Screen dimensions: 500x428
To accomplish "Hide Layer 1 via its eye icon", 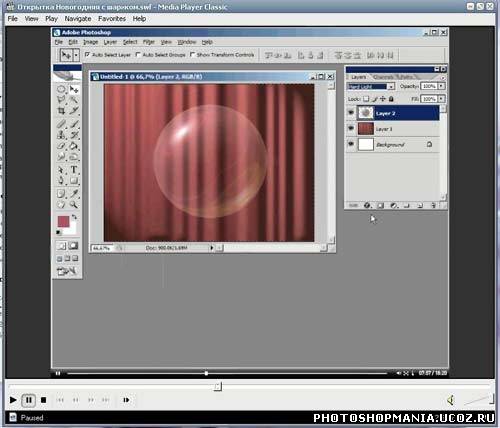I will click(x=351, y=128).
